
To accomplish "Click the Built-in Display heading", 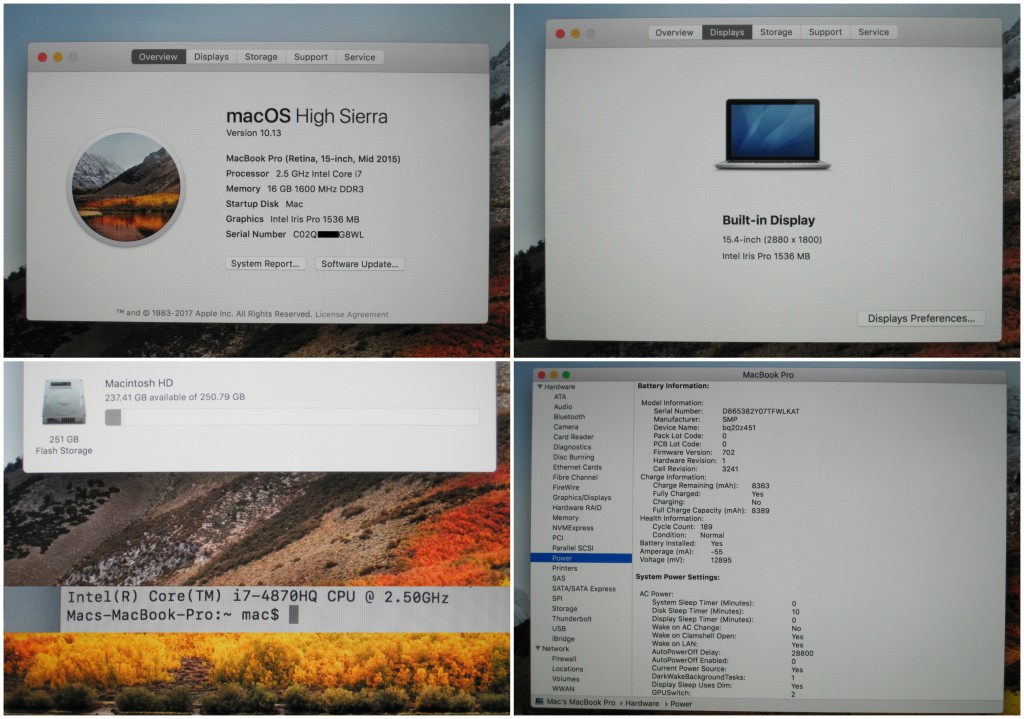I will point(769,220).
